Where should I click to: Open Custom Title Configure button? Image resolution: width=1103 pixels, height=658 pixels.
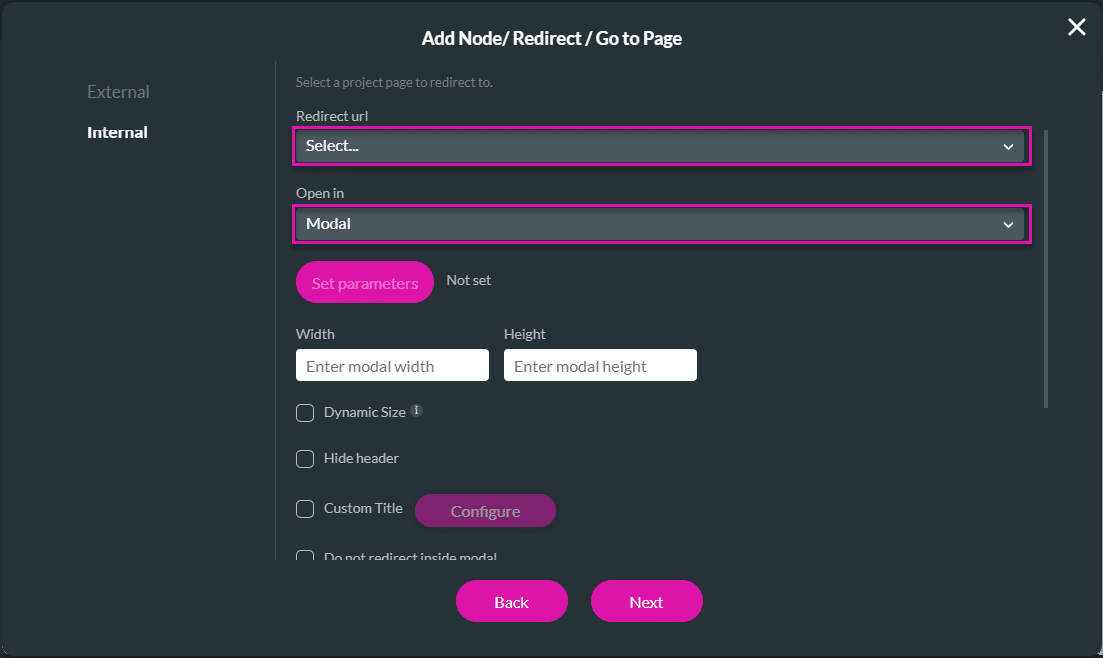point(485,511)
